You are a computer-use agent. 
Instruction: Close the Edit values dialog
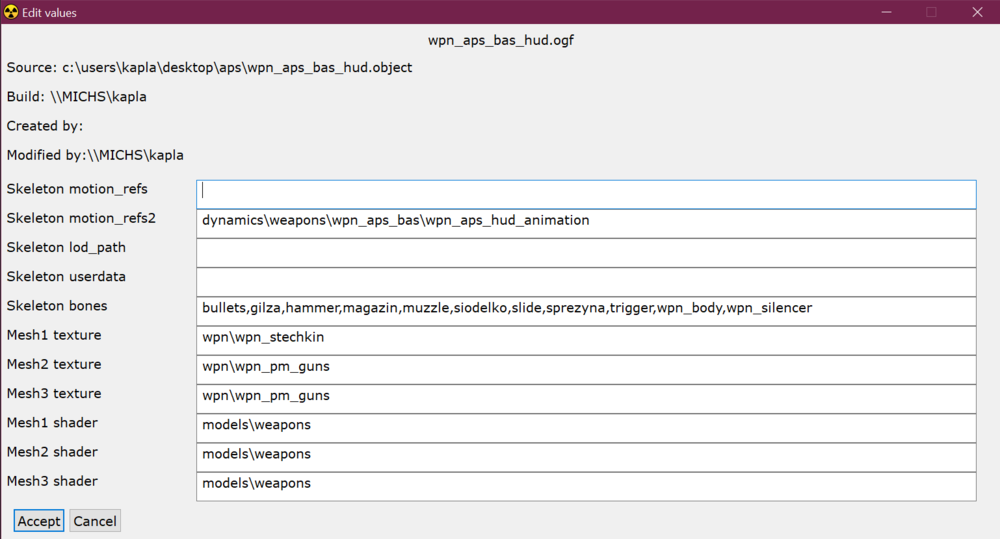coord(977,12)
